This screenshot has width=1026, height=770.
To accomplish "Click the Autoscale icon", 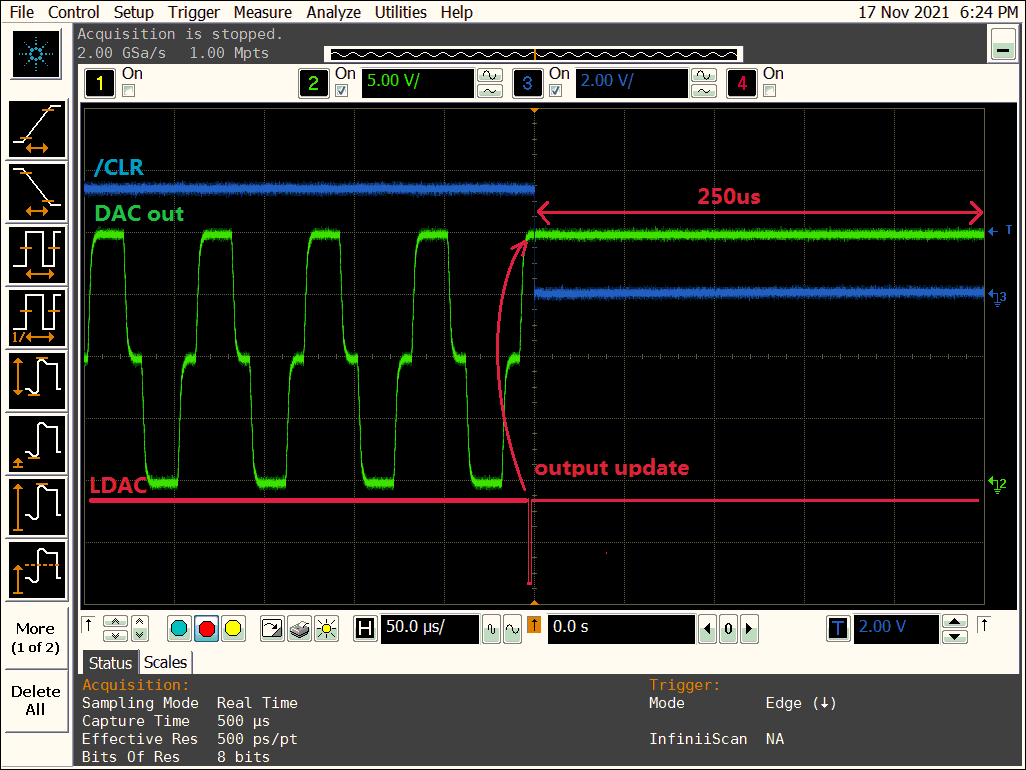I will tap(270, 629).
